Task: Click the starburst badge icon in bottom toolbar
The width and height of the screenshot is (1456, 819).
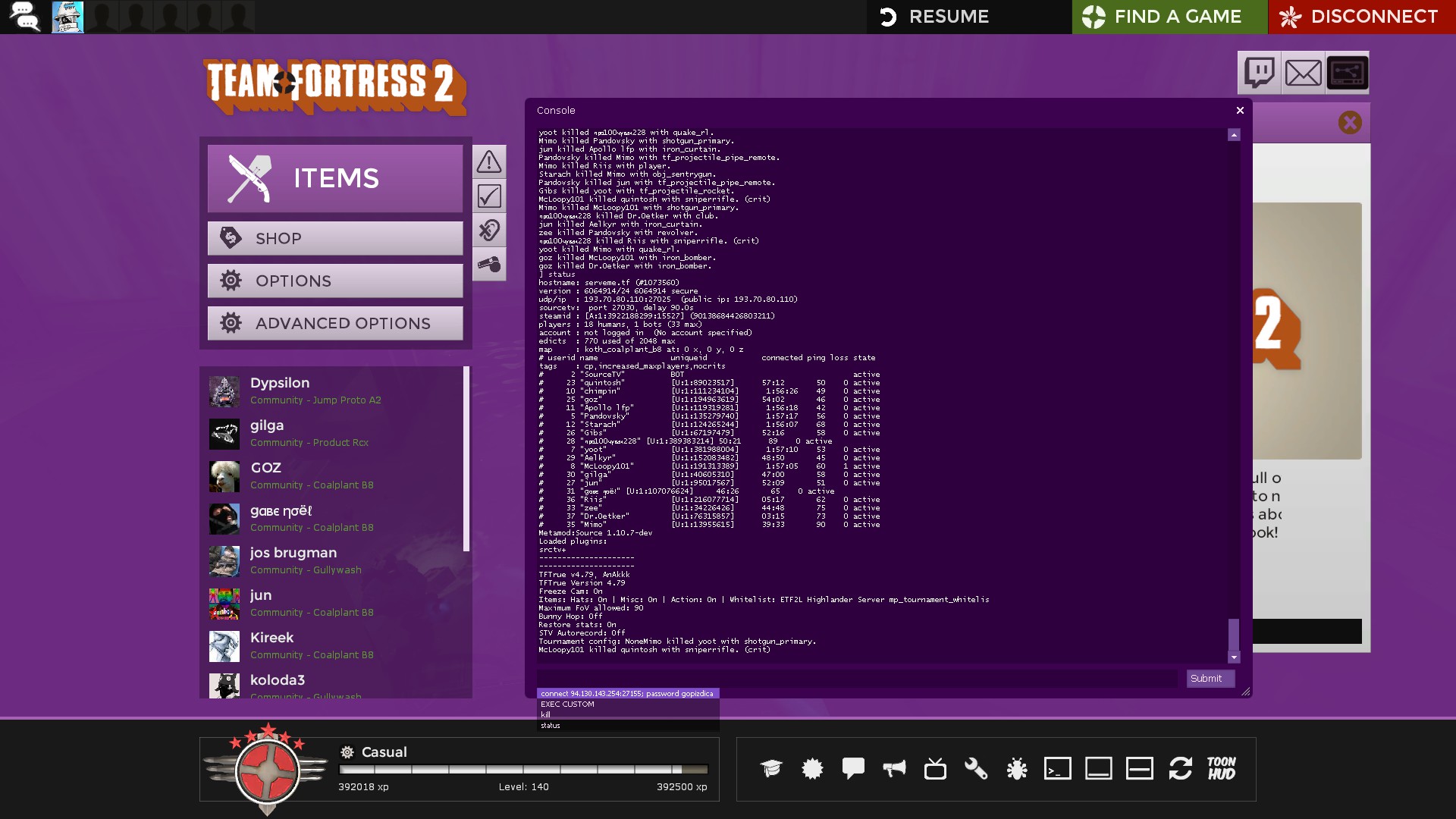Action: tap(812, 768)
